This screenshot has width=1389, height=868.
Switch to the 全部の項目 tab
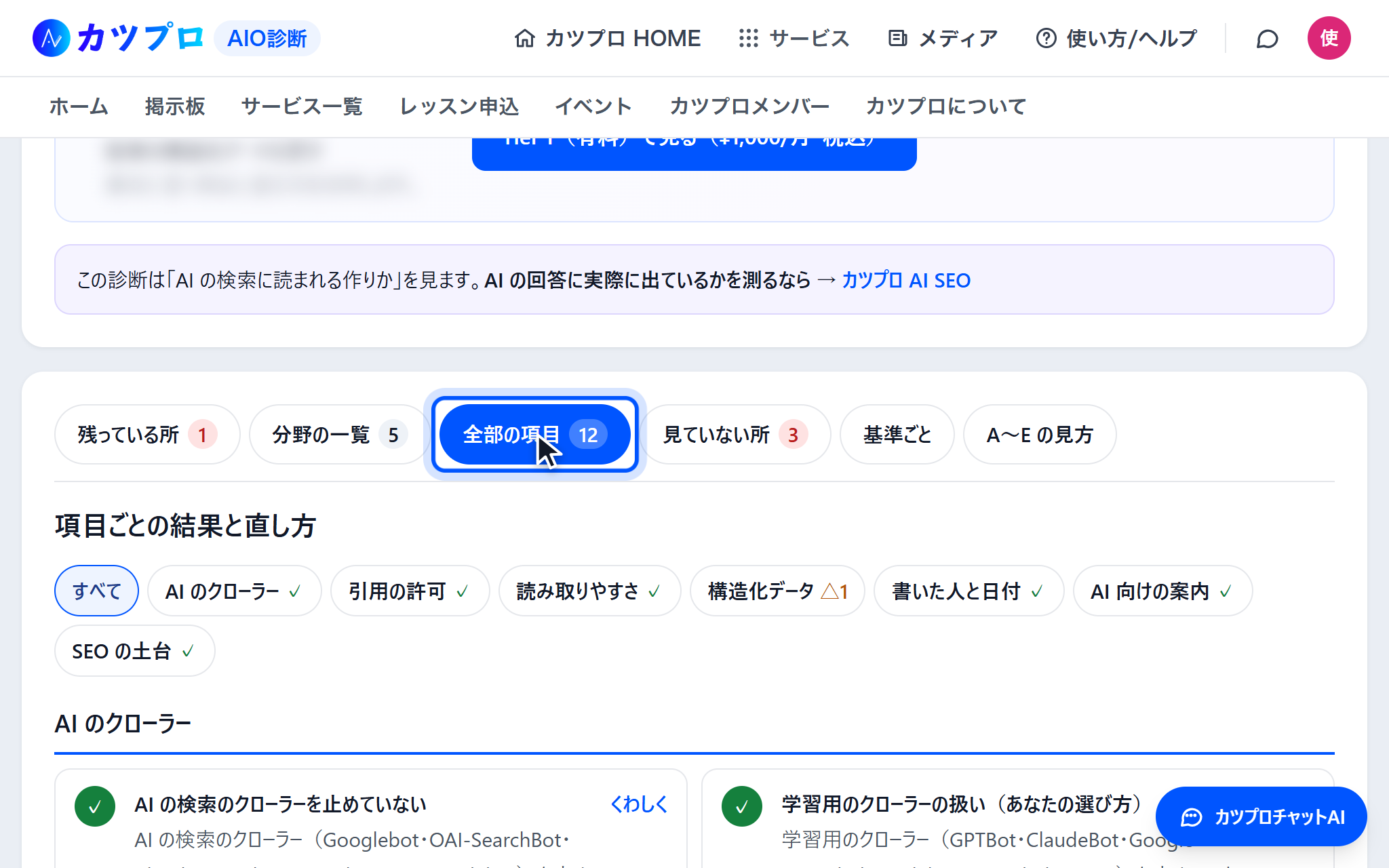(535, 435)
